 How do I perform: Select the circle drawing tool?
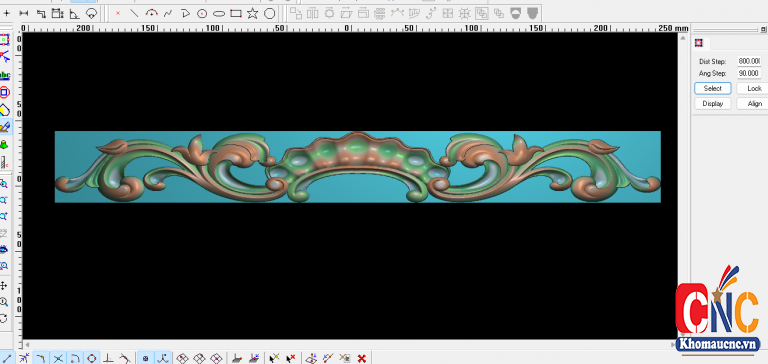coord(202,14)
